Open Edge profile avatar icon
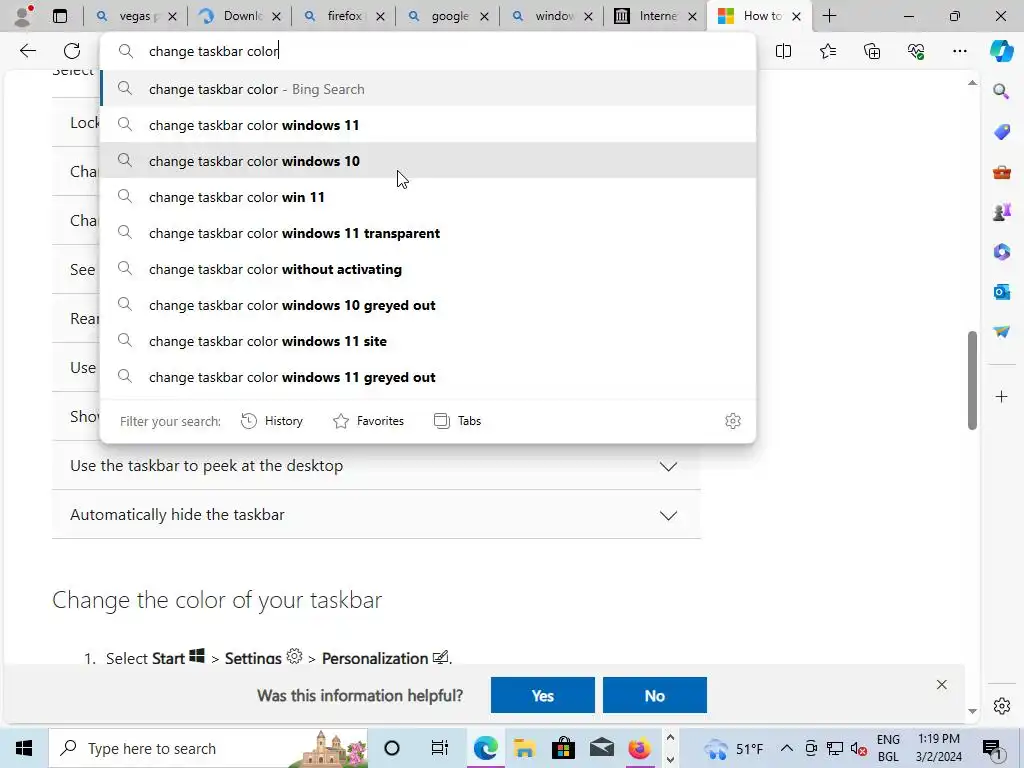The height and width of the screenshot is (768, 1024). 24,16
